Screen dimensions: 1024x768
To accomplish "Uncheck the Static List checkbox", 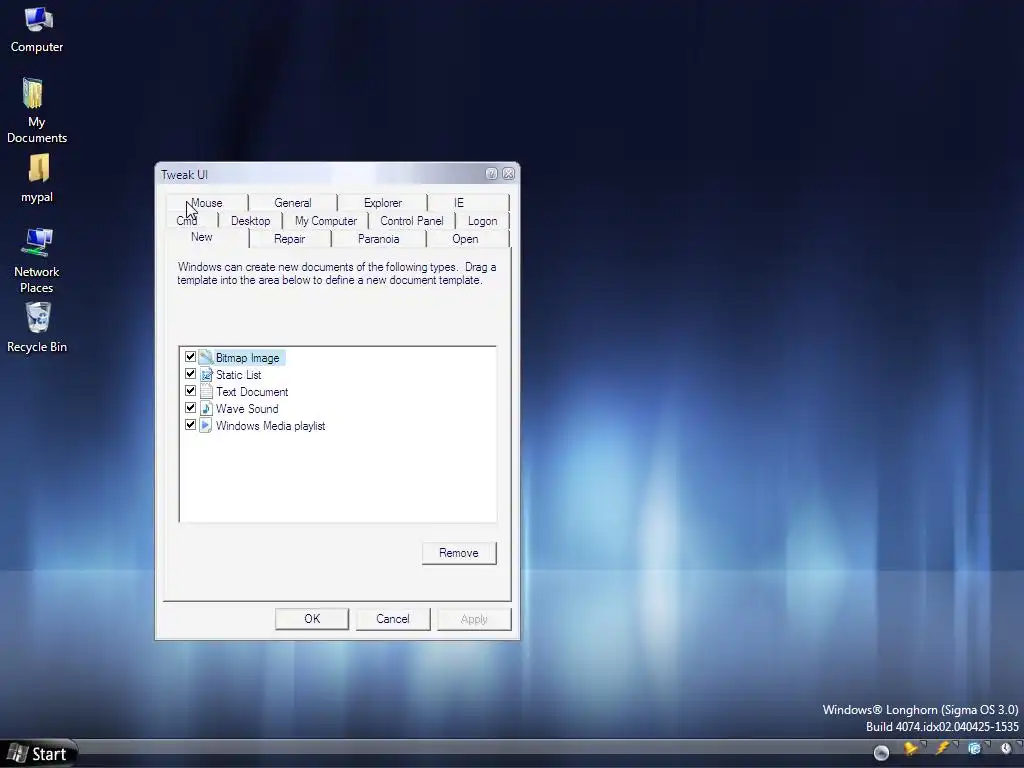I will (x=190, y=374).
